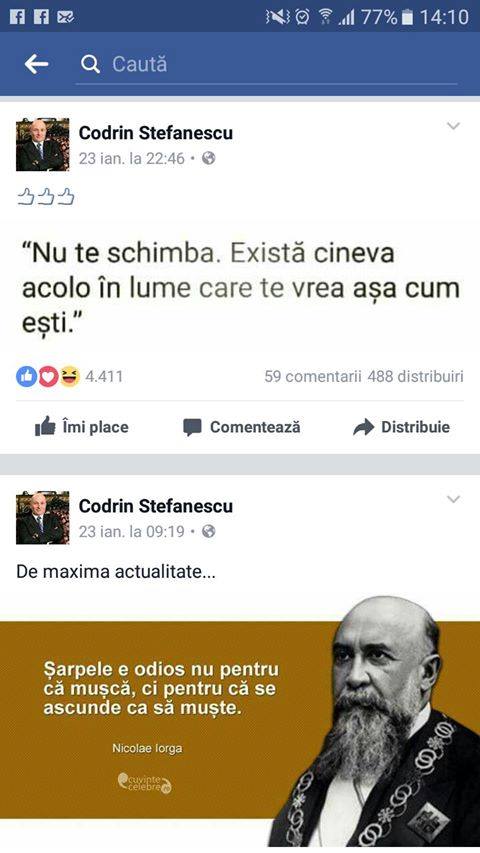
Task: Open options chevron on 09:19 post
Action: [x=453, y=499]
